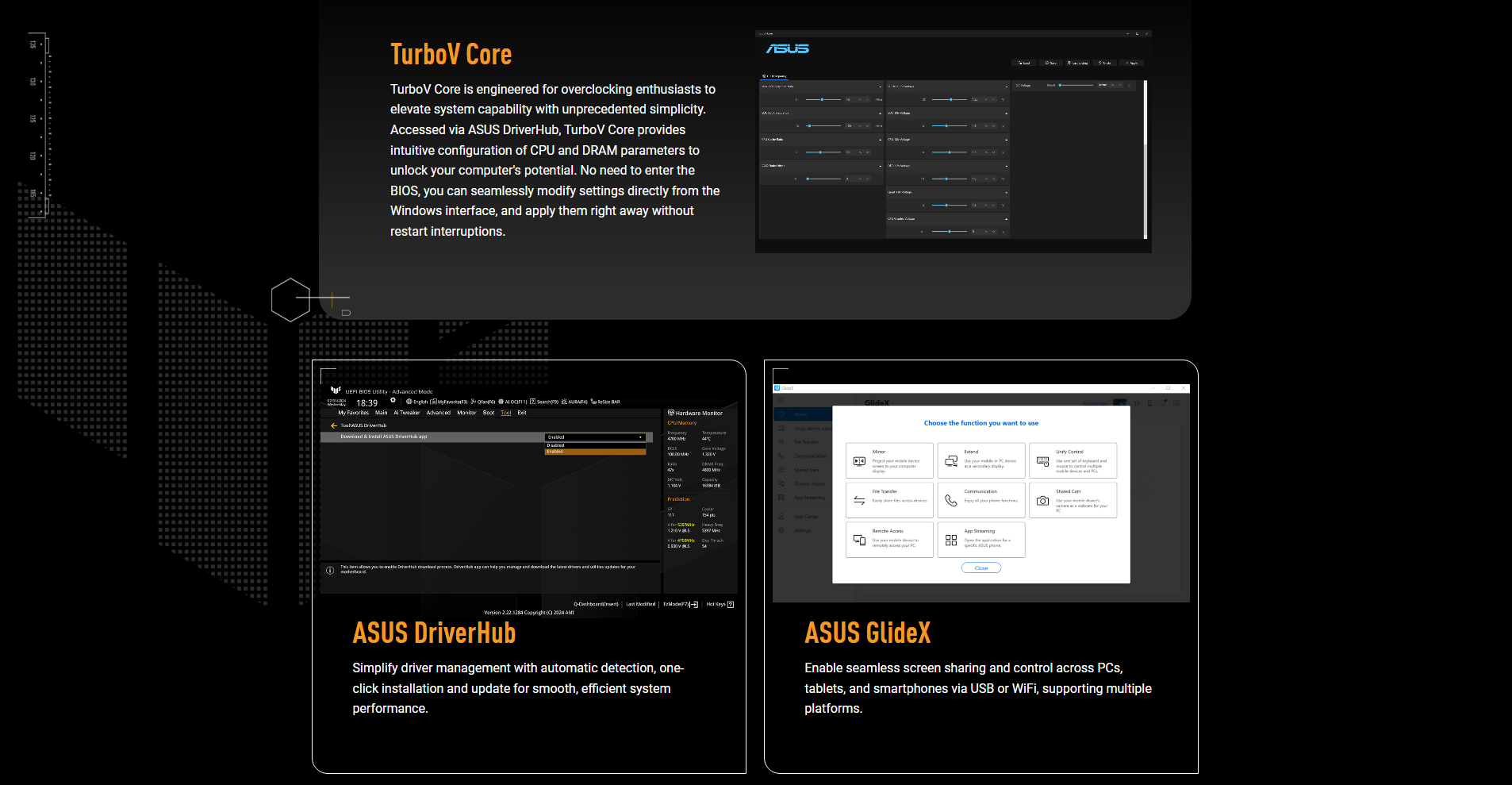The height and width of the screenshot is (785, 1512).
Task: Select Boot BIOS menu tab
Action: [x=489, y=413]
